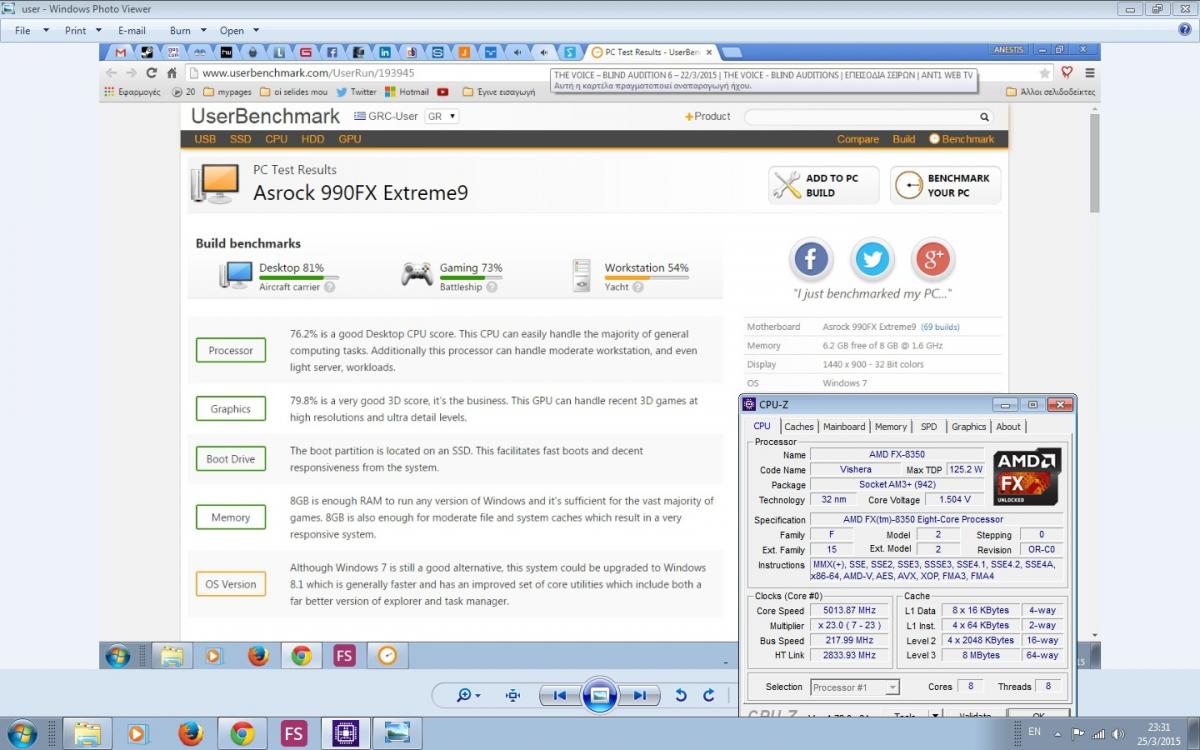
Task: Switch to the Caches tab in CPU-Z
Action: pyautogui.click(x=799, y=426)
